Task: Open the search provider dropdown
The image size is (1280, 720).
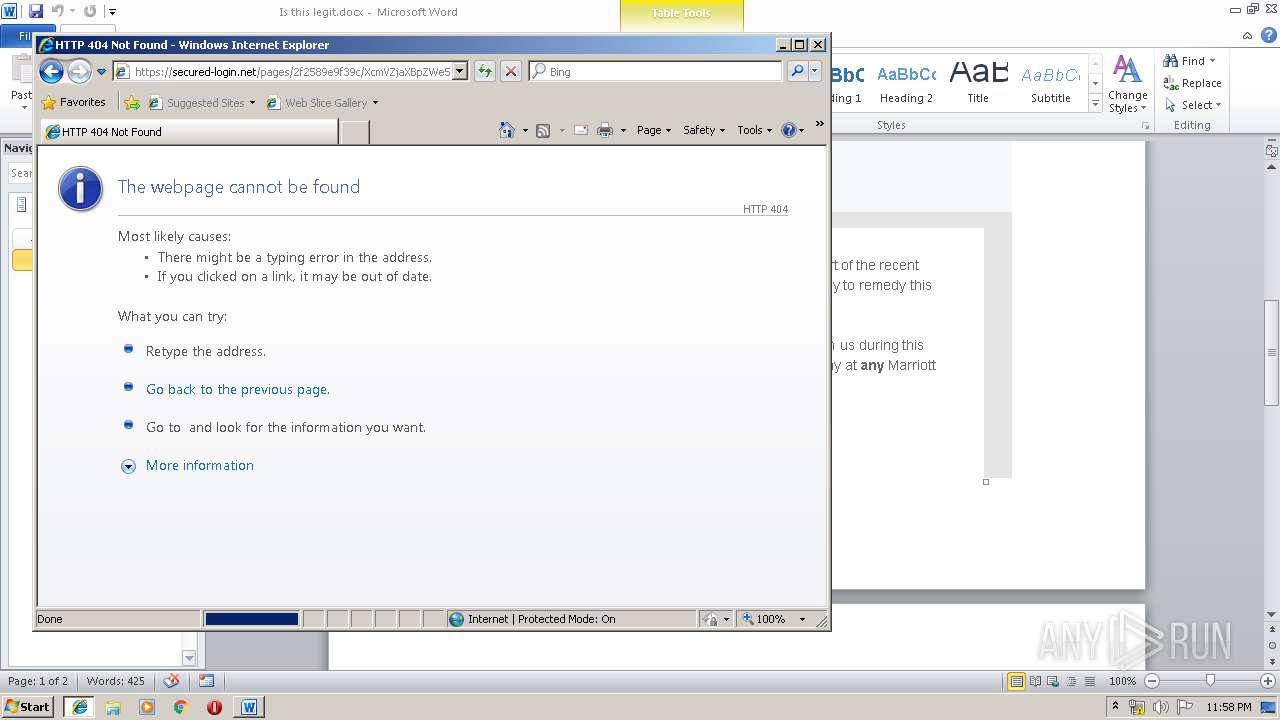Action: (x=815, y=71)
